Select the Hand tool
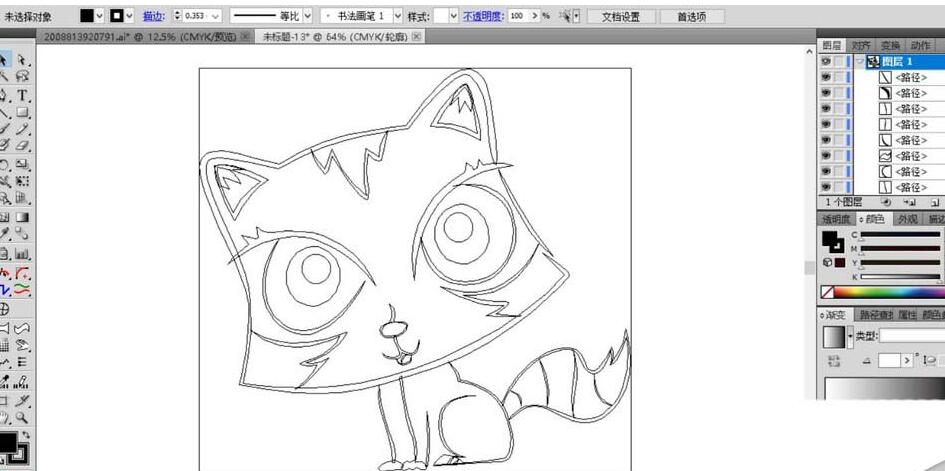The width and height of the screenshot is (945, 471). tap(5, 417)
